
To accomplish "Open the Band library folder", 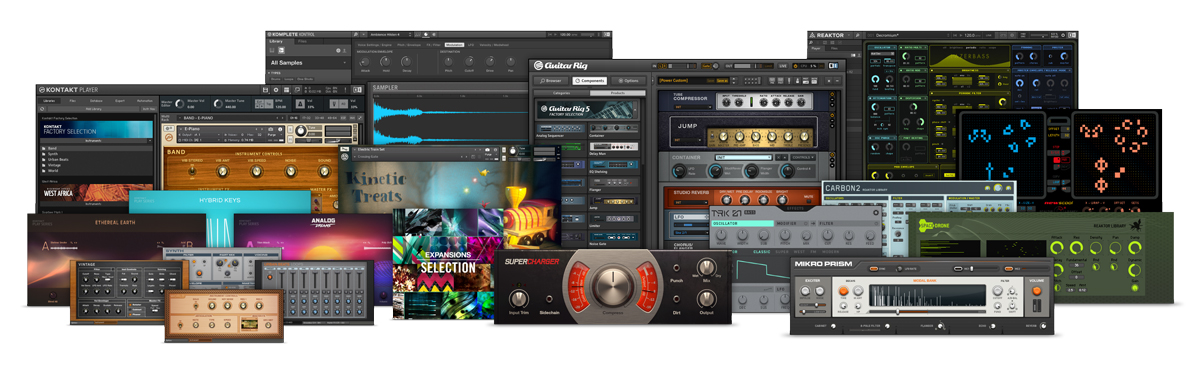I will tap(52, 149).
